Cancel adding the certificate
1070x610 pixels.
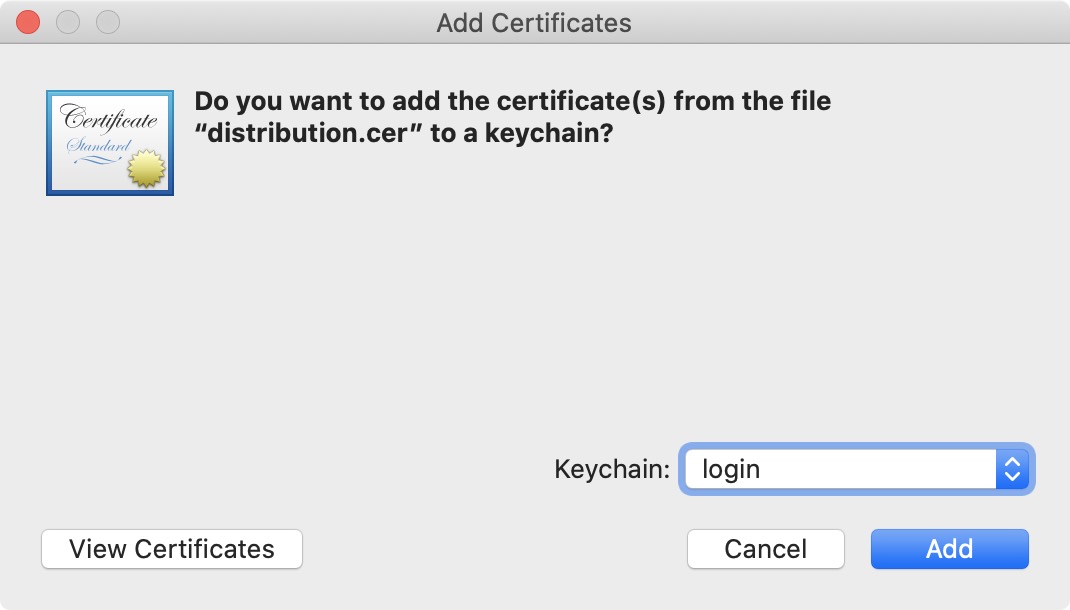click(x=766, y=549)
